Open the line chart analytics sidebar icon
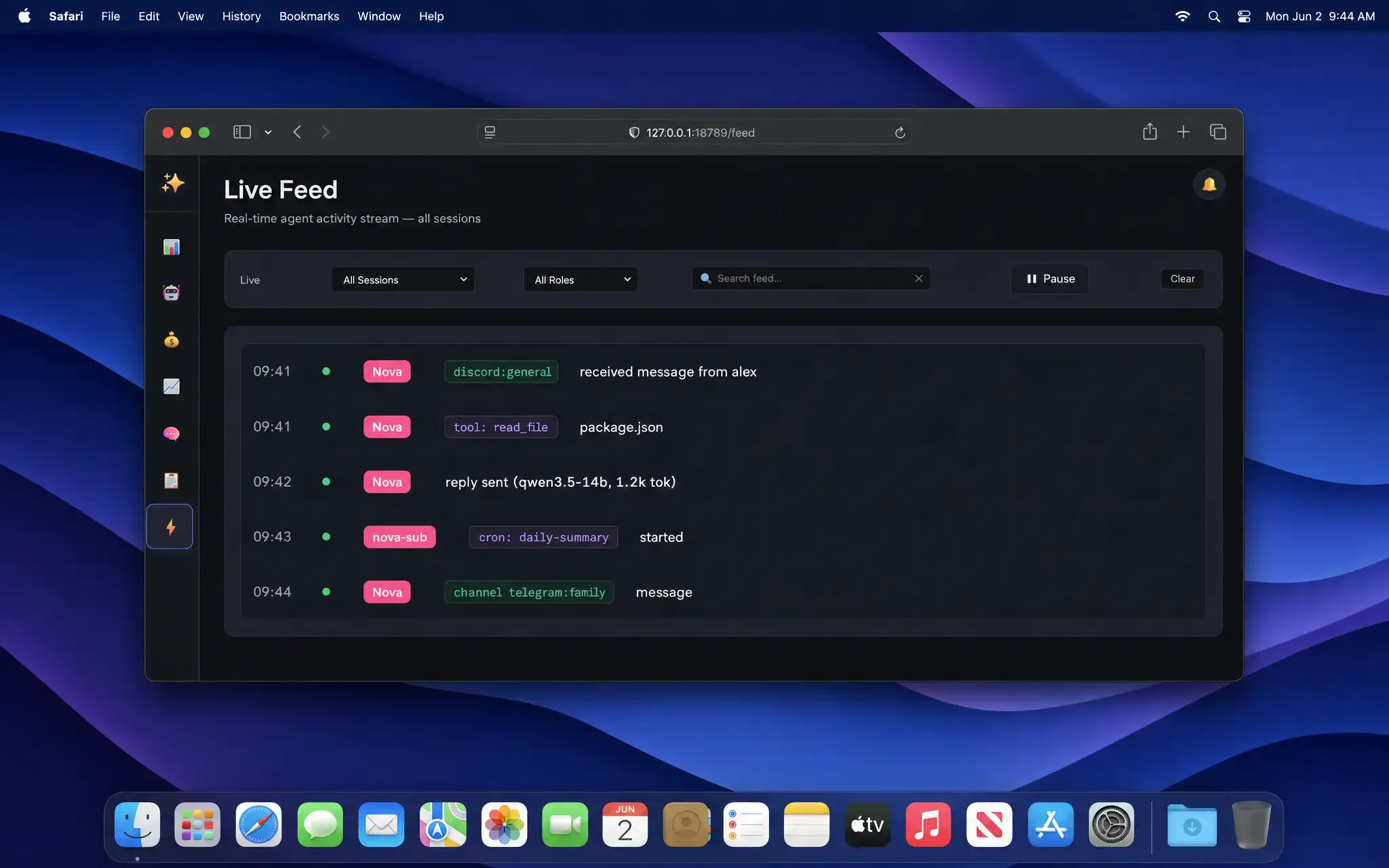 point(172,387)
